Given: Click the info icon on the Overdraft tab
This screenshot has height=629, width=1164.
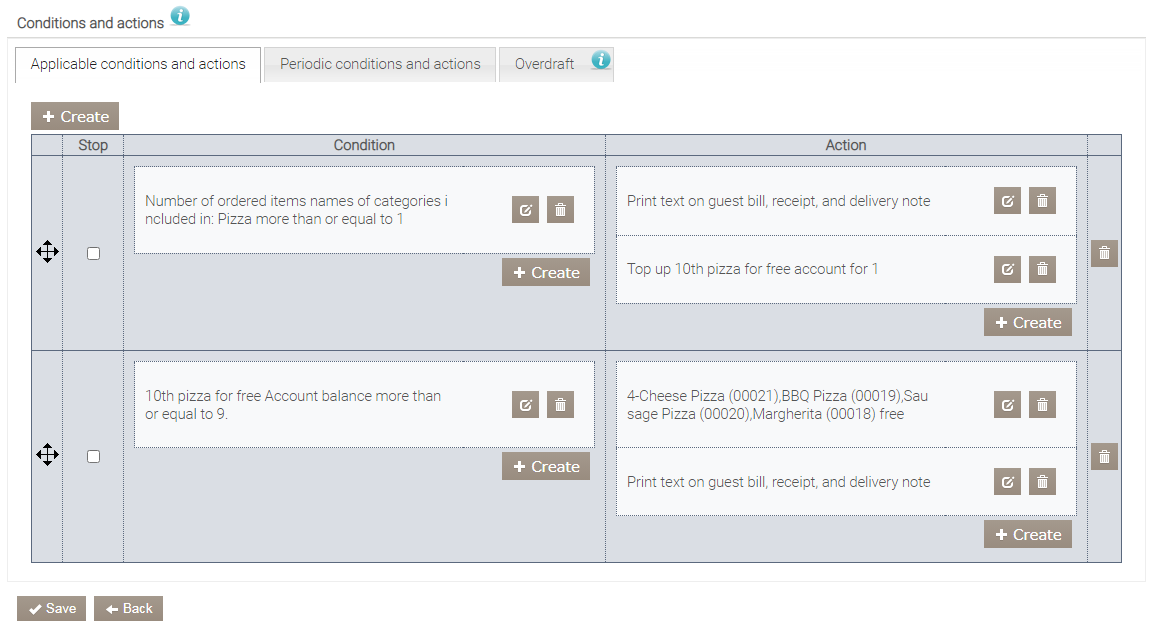Looking at the screenshot, I should click(x=601, y=60).
